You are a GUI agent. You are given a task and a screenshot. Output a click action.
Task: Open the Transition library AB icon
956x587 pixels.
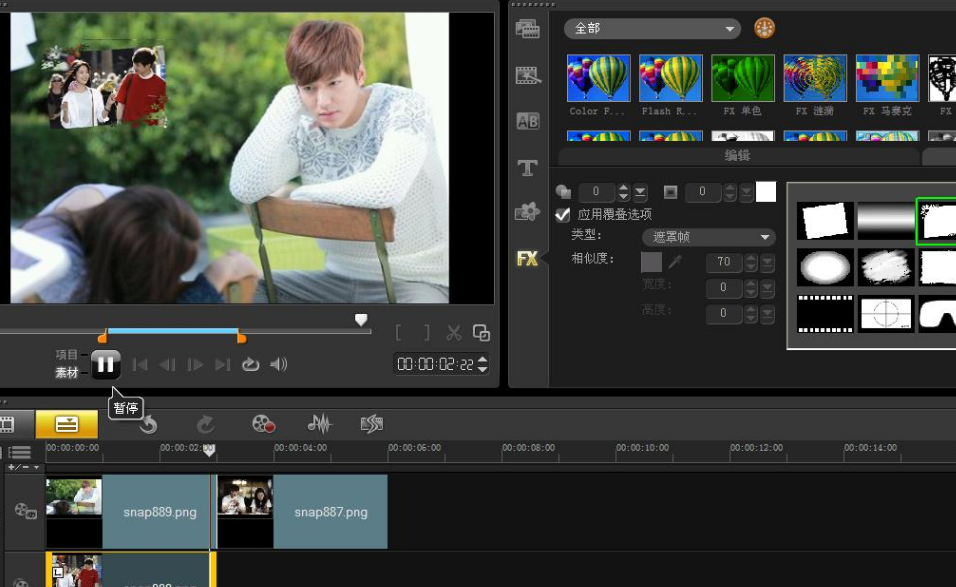[x=527, y=121]
